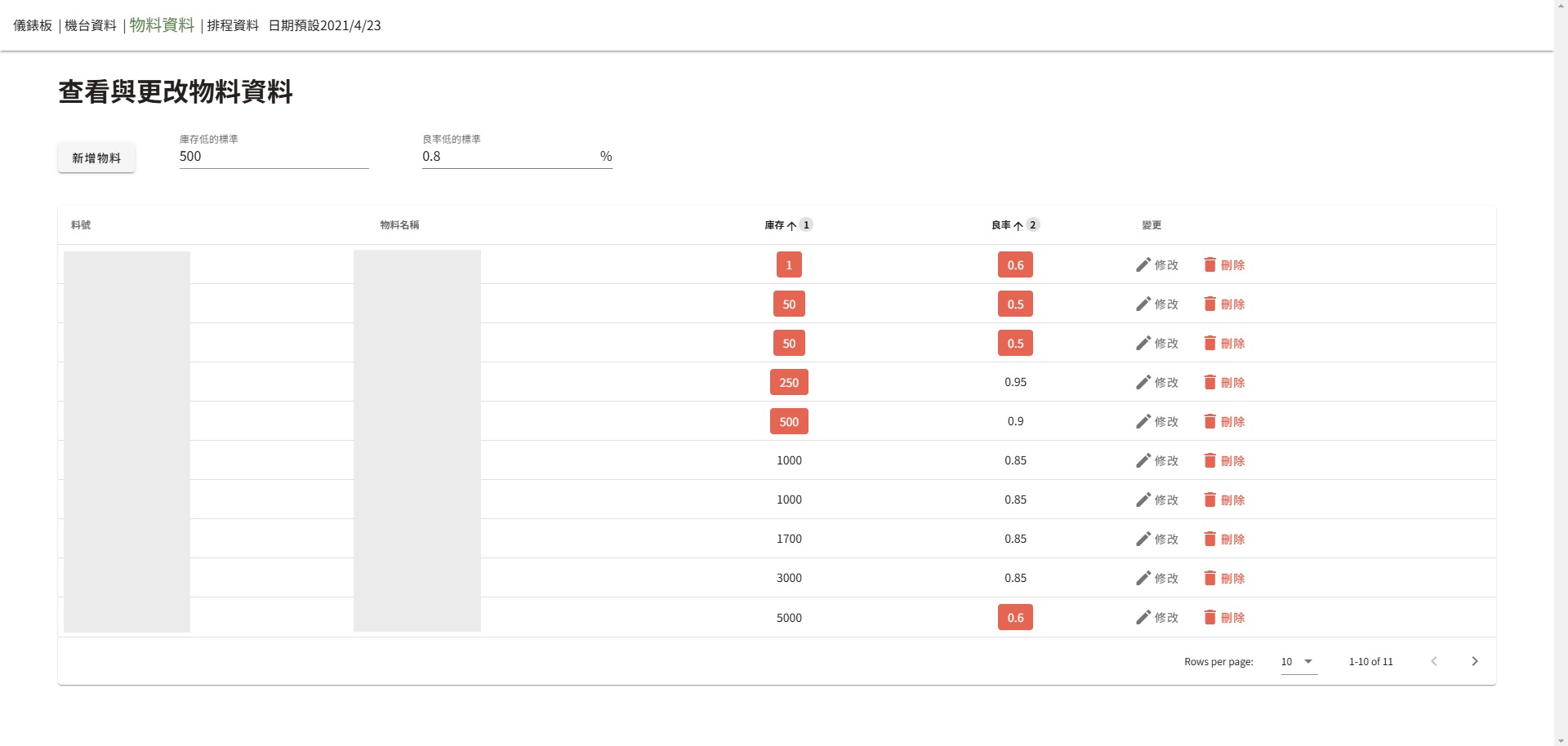The width and height of the screenshot is (1568, 746).
Task: Click pencil edit icon for stock 3000 row
Action: pyautogui.click(x=1143, y=578)
